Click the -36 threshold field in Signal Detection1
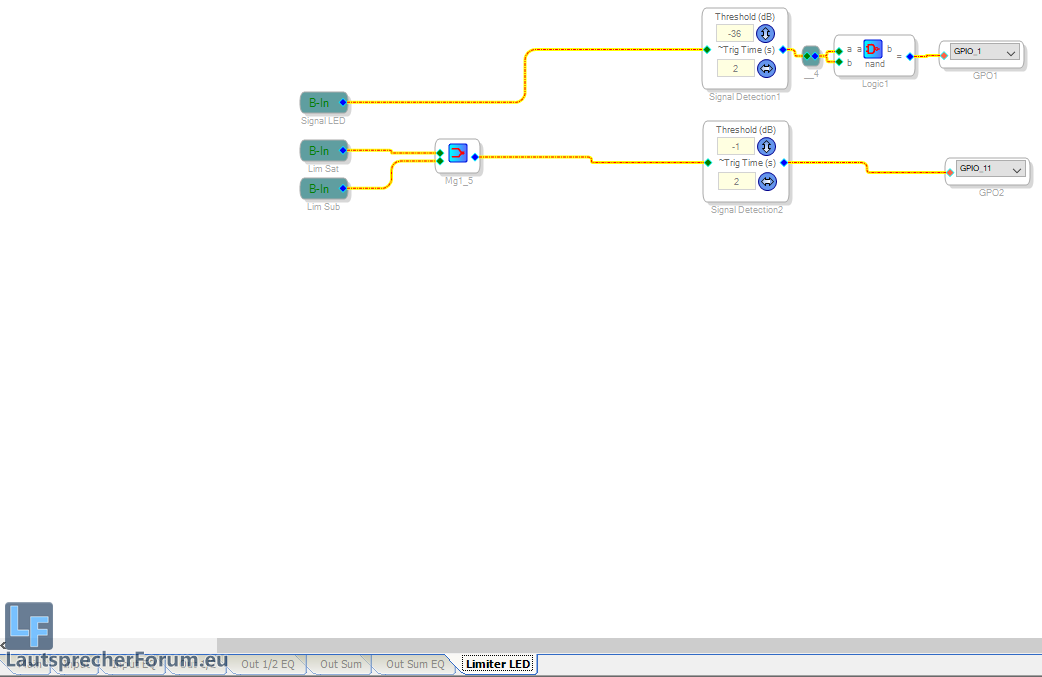Image resolution: width=1042 pixels, height=677 pixels. 736,33
